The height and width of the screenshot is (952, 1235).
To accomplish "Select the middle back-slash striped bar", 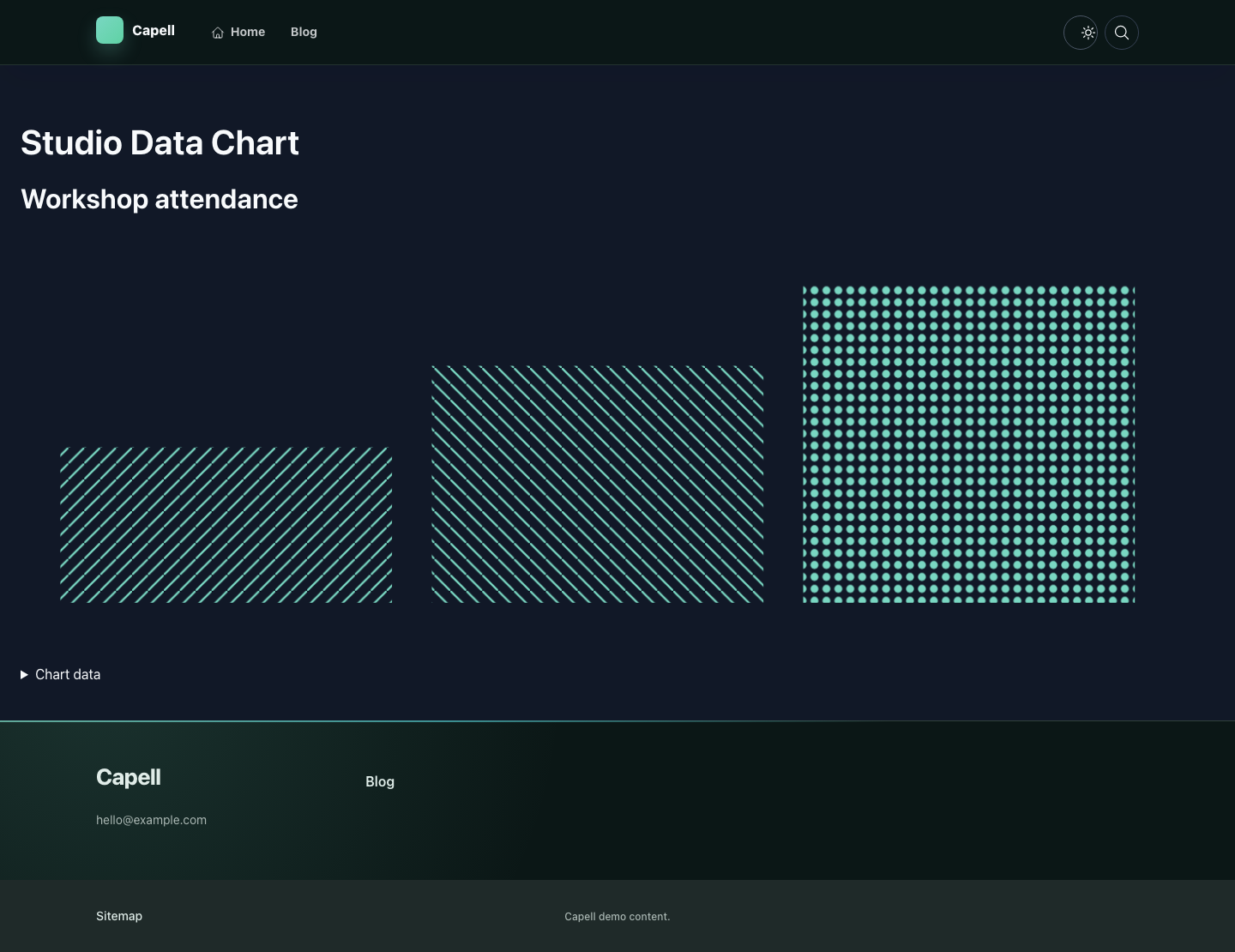I will click(597, 485).
